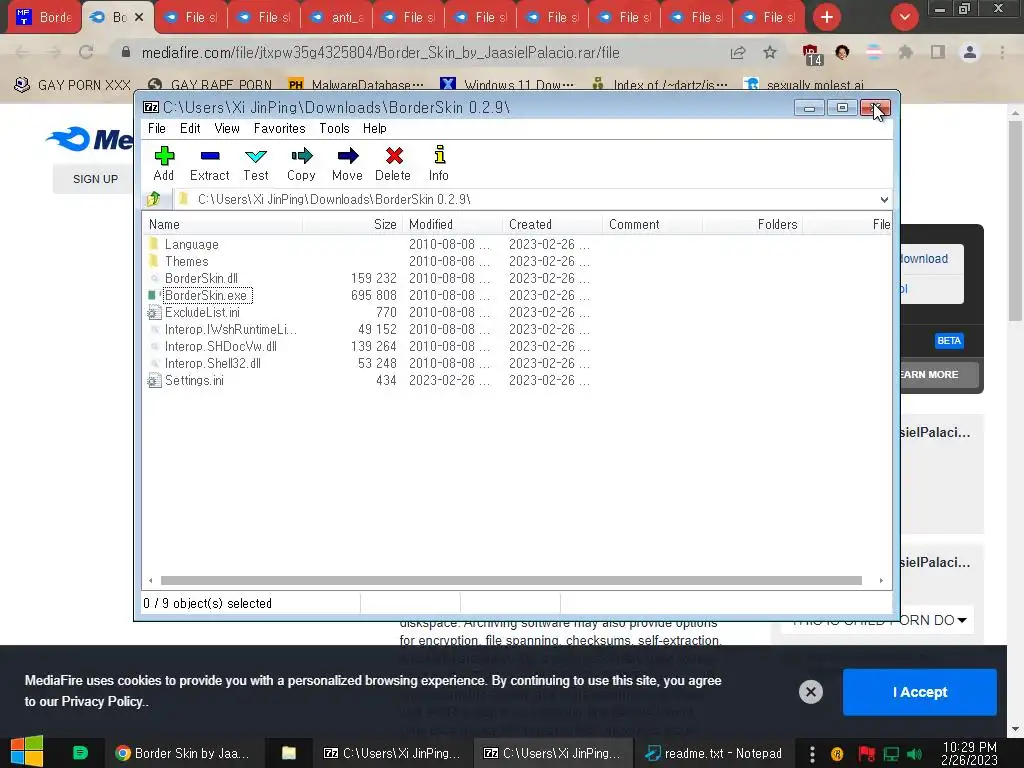Switch to Border Skin Chrome taskbar button
Screen dimensions: 1024x768
point(183,753)
